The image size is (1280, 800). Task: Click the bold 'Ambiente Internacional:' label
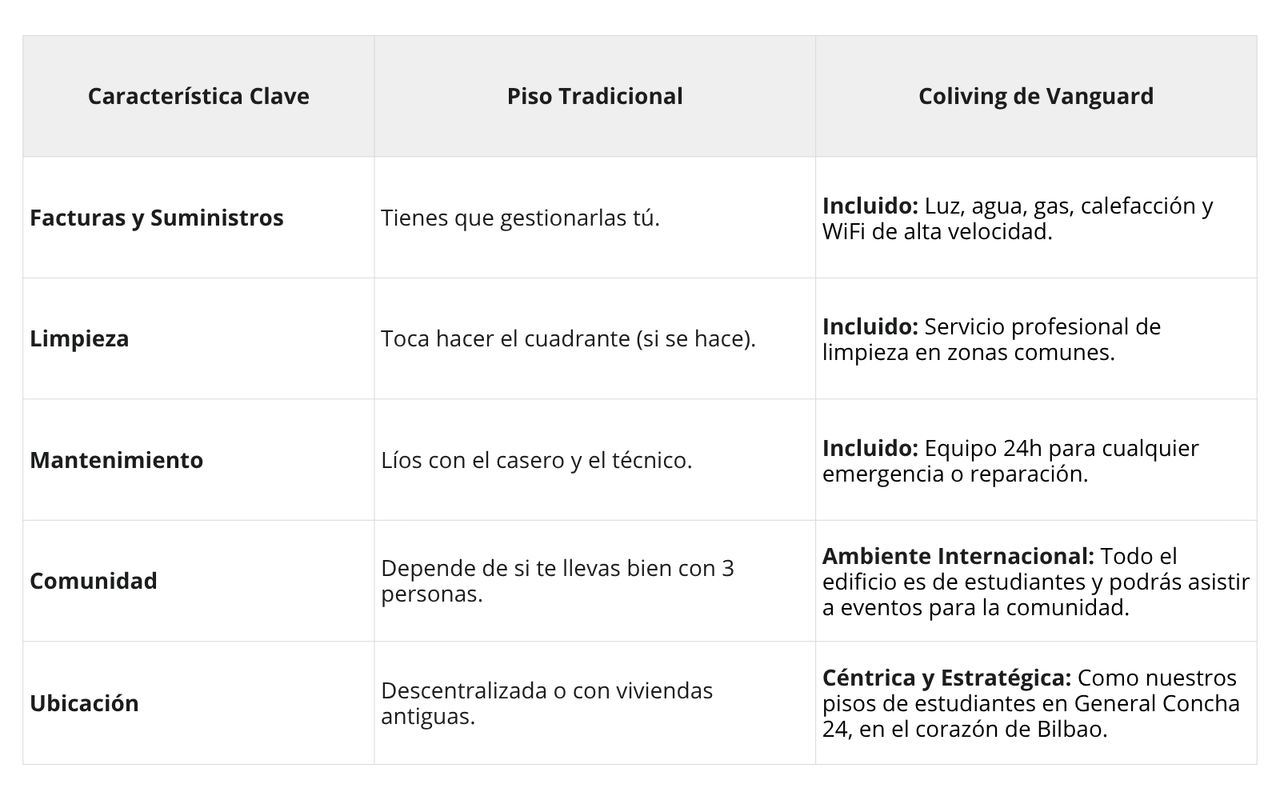click(x=958, y=556)
